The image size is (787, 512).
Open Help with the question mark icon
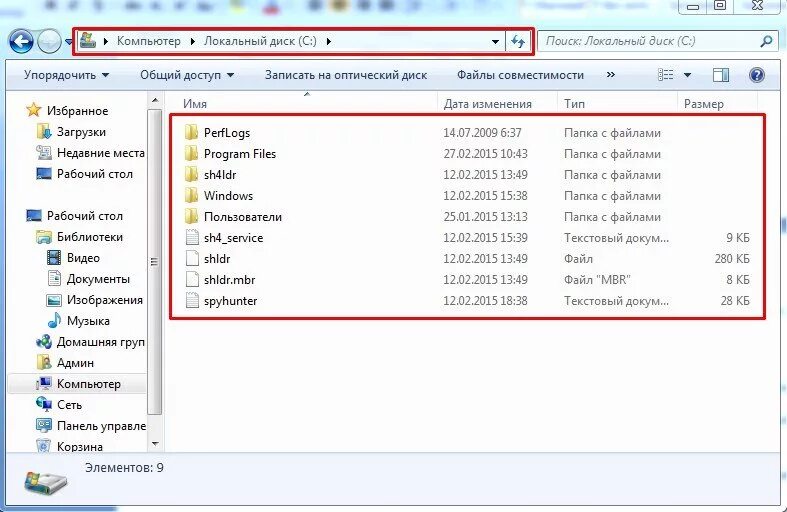coord(756,75)
